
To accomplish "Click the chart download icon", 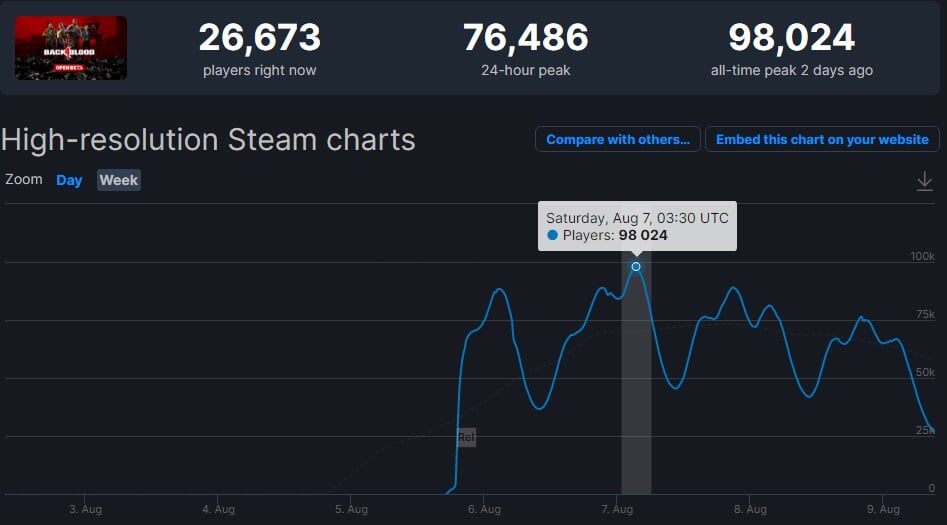I will (925, 181).
